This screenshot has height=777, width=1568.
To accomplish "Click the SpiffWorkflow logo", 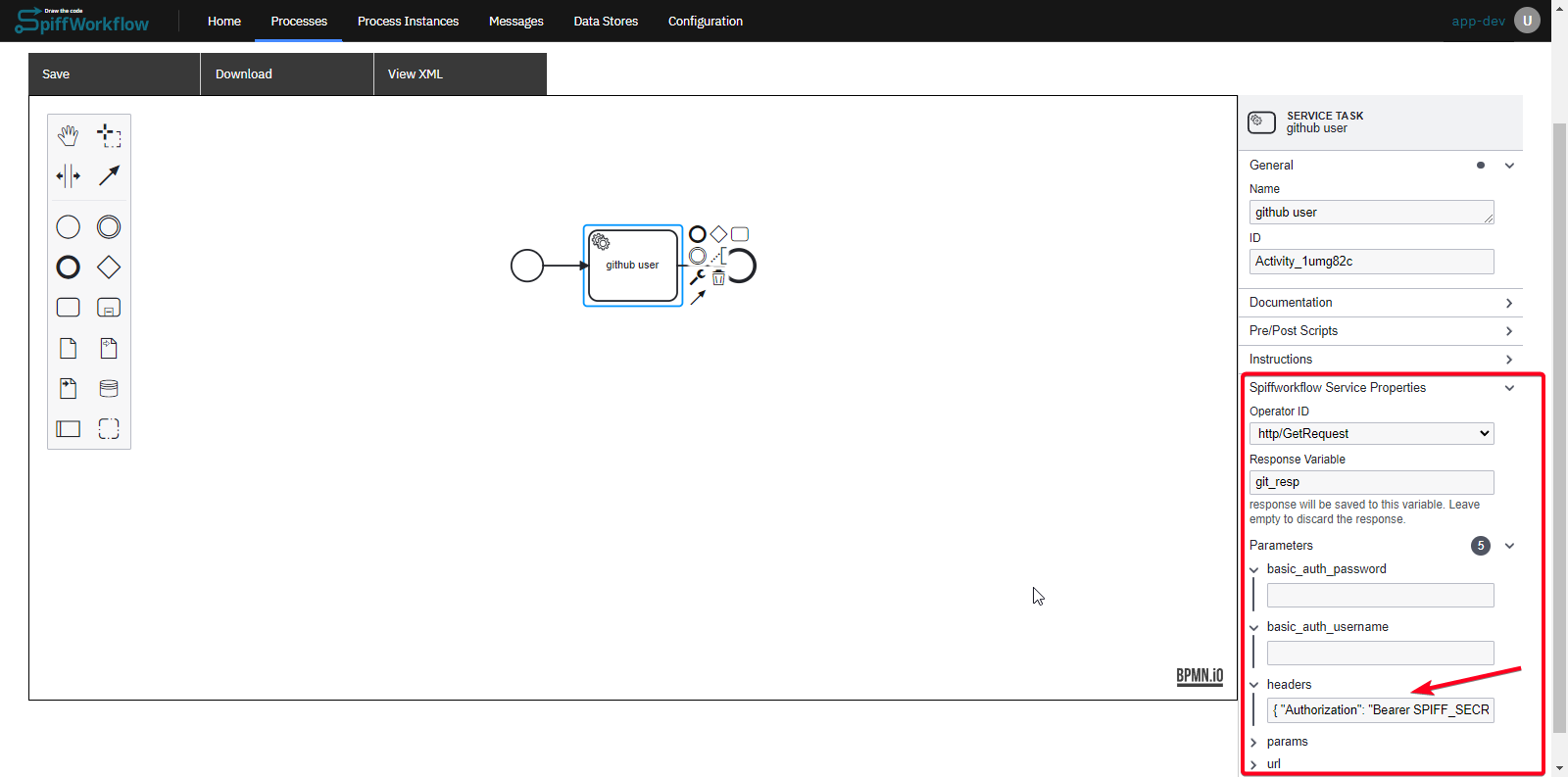I will (82, 21).
